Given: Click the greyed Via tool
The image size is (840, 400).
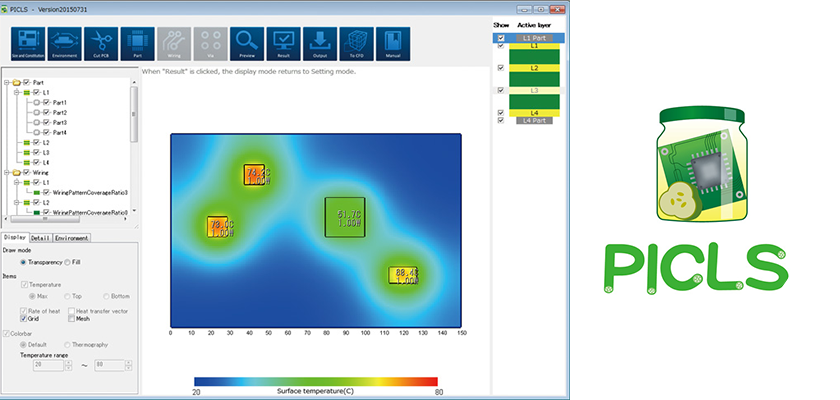Looking at the screenshot, I should click(211, 44).
